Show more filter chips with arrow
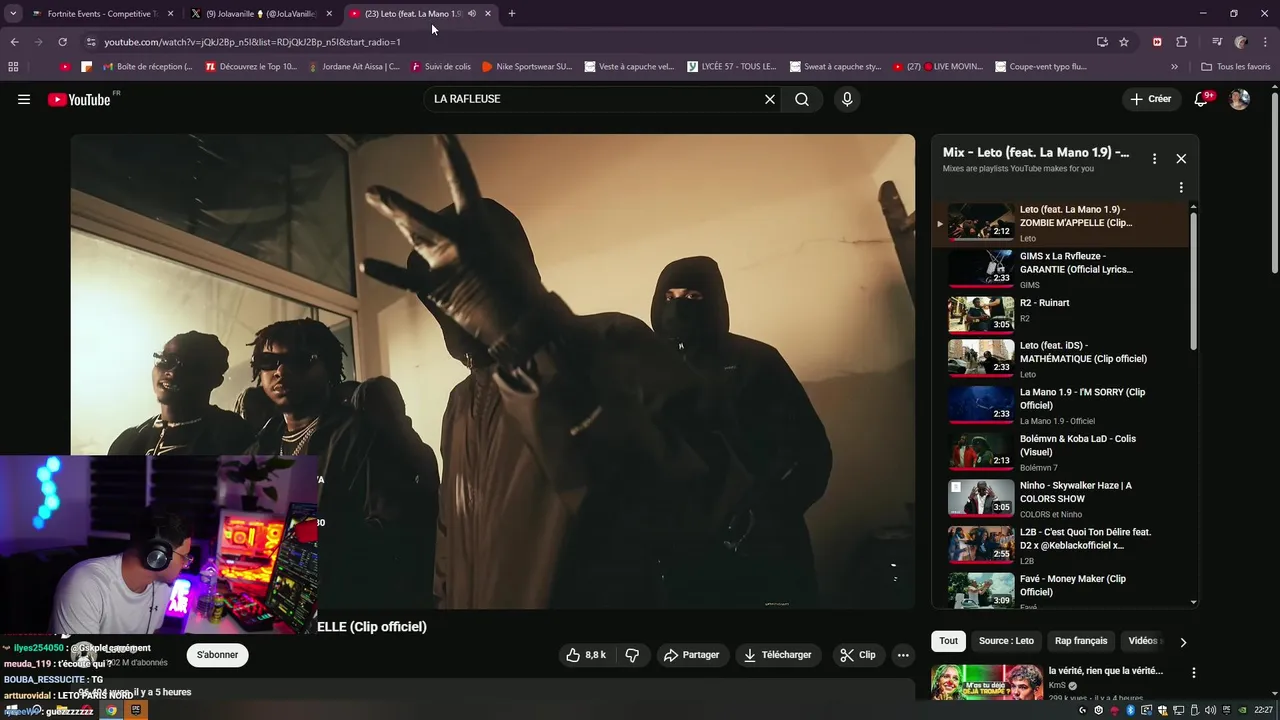 [x=1183, y=642]
